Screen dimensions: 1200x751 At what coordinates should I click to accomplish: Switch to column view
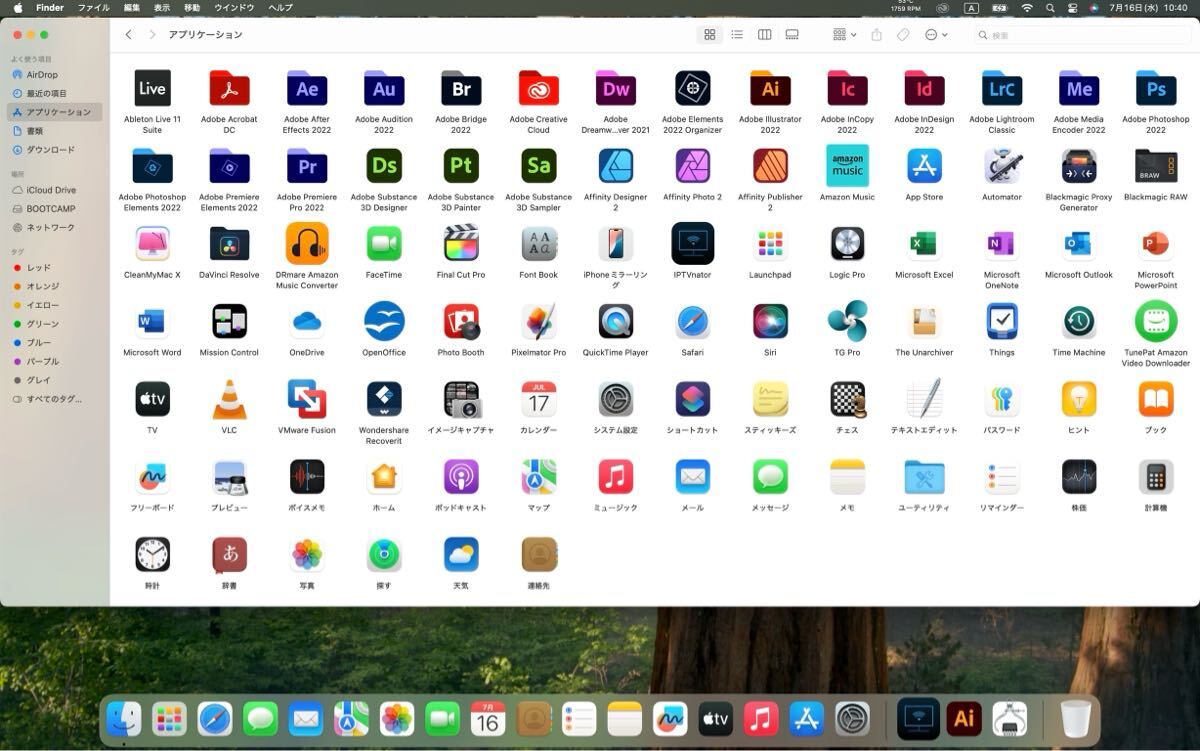click(764, 35)
